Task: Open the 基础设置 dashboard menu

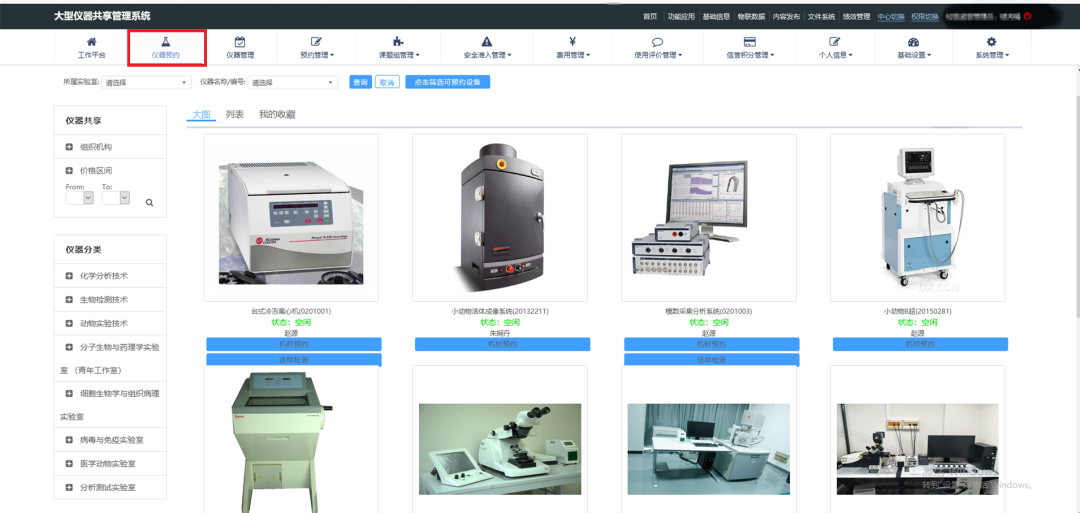Action: (913, 47)
